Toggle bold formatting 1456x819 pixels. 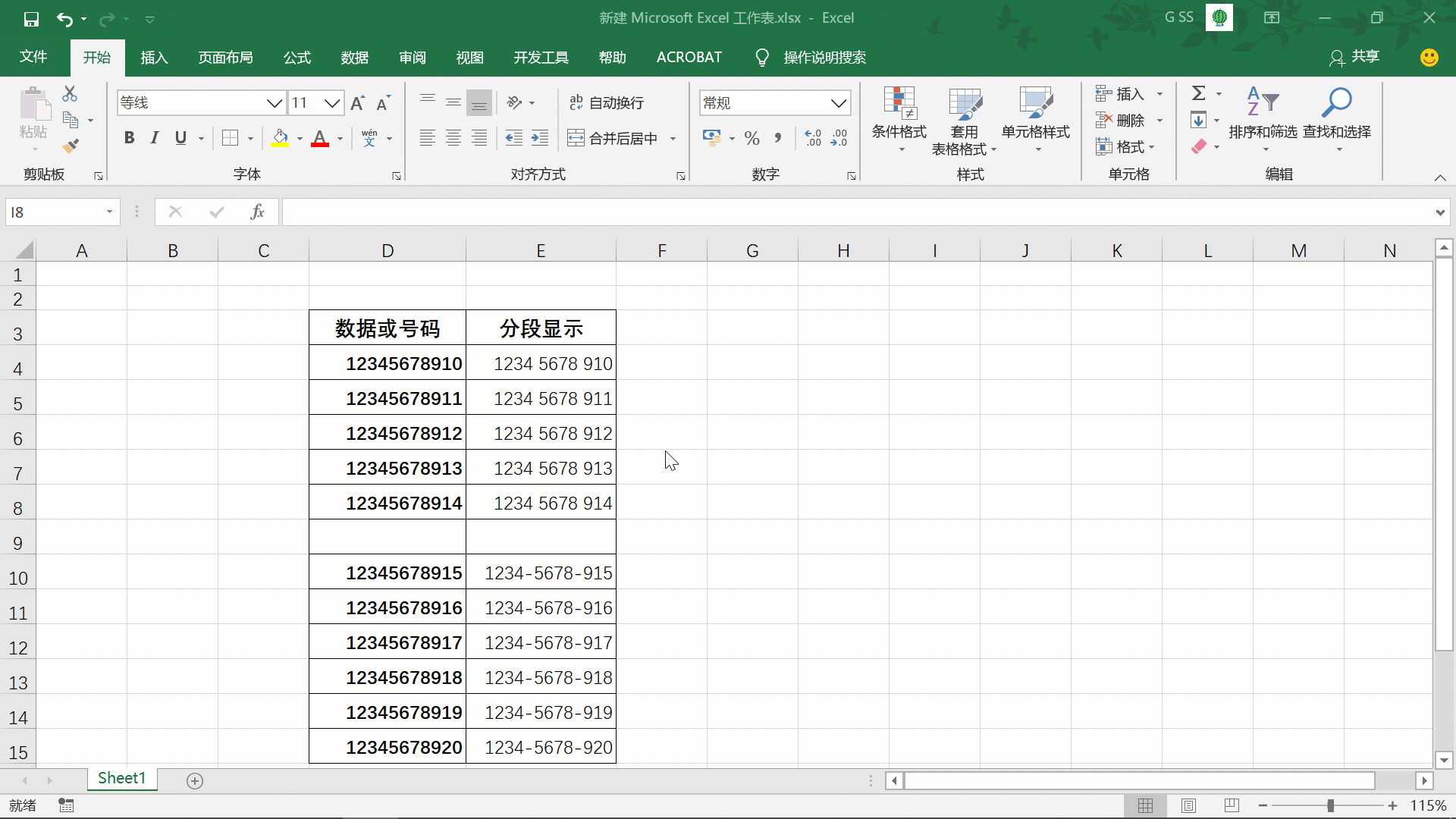(129, 138)
